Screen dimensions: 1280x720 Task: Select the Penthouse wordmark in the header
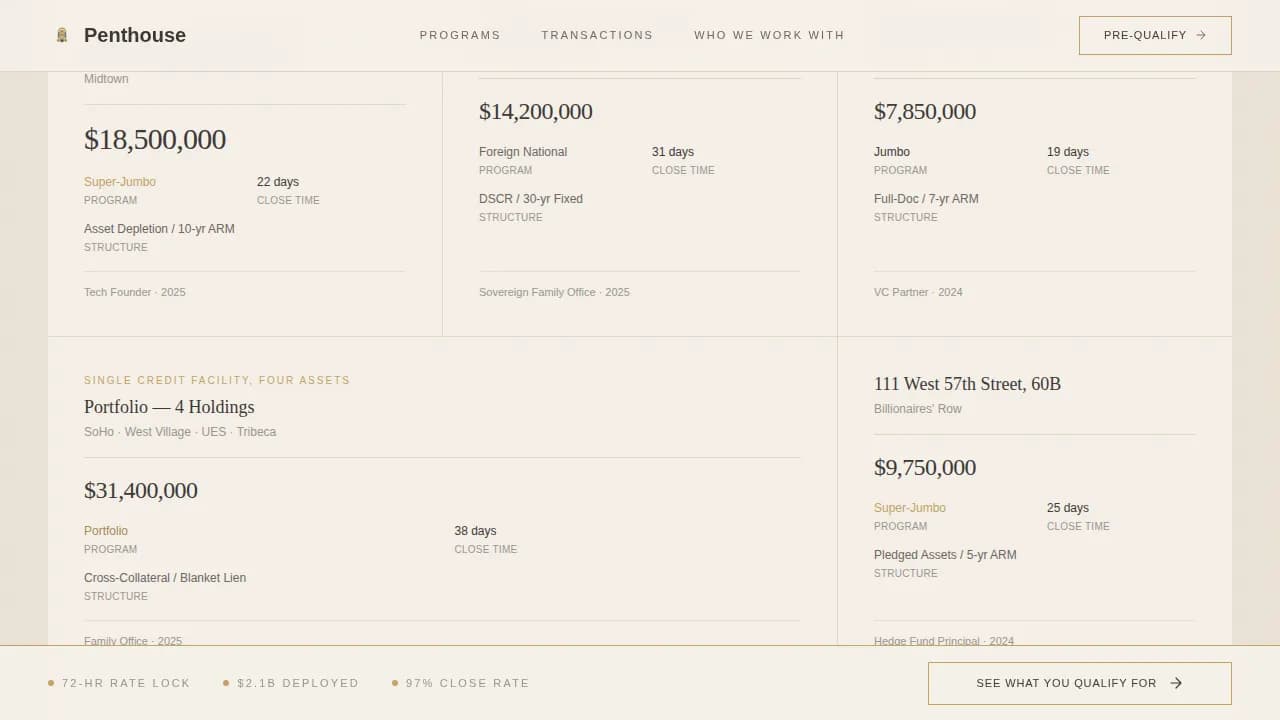[134, 34]
